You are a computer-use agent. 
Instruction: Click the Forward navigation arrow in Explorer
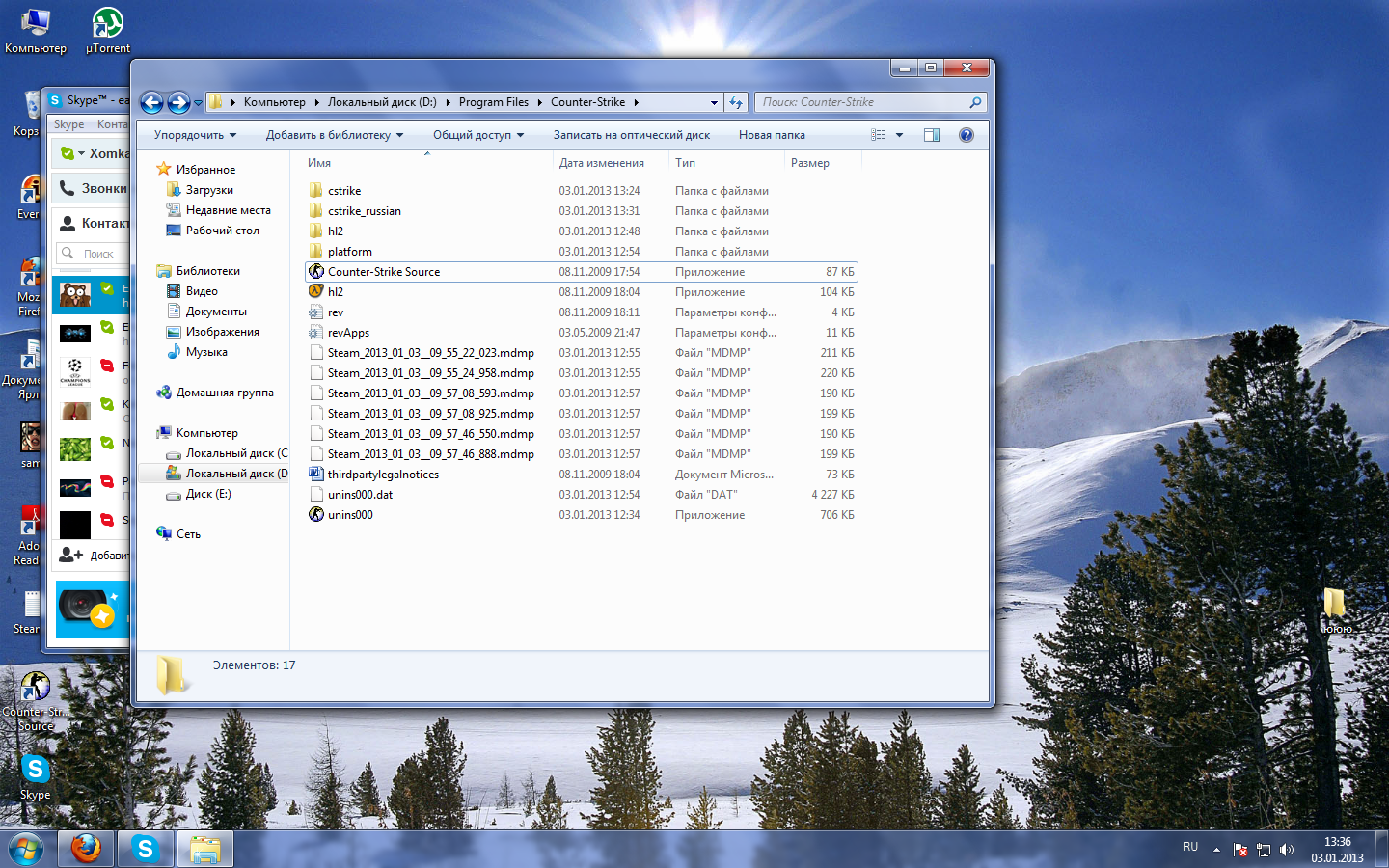(x=178, y=102)
